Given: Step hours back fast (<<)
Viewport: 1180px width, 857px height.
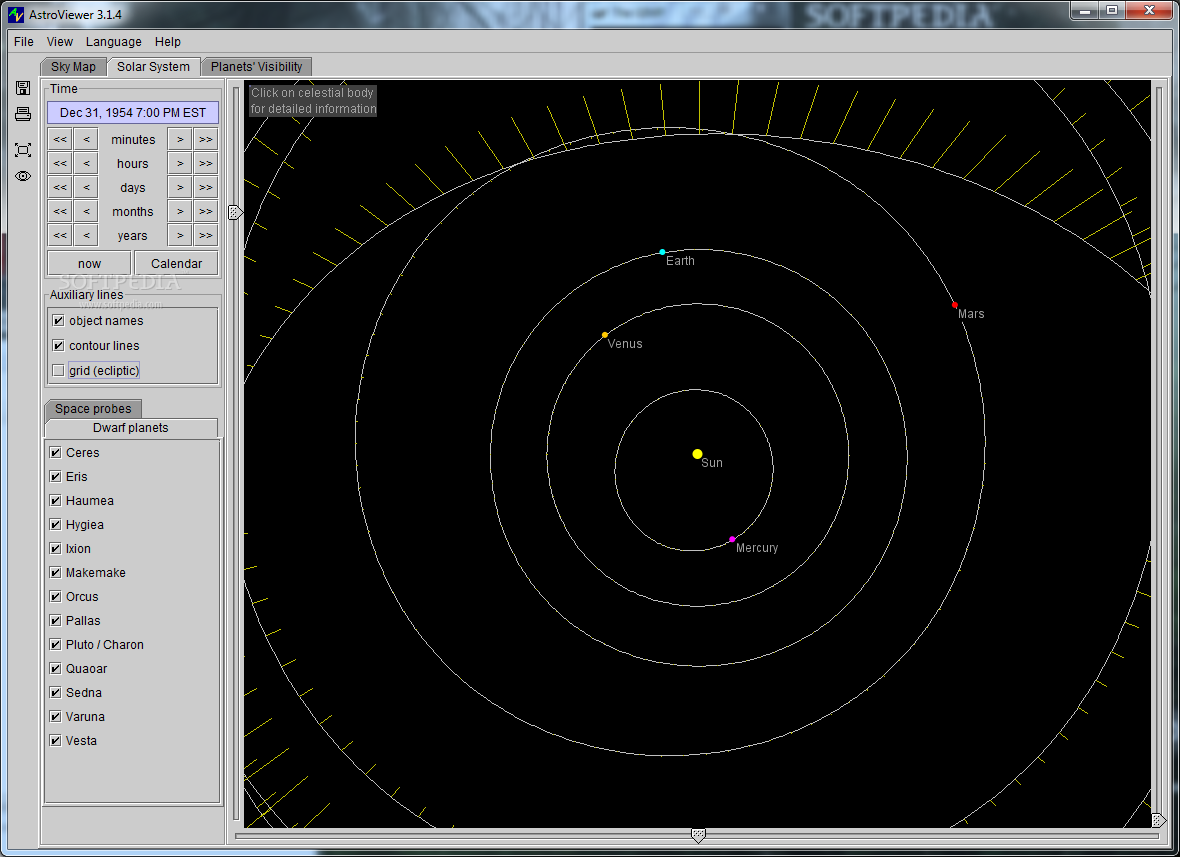Looking at the screenshot, I should click(60, 163).
